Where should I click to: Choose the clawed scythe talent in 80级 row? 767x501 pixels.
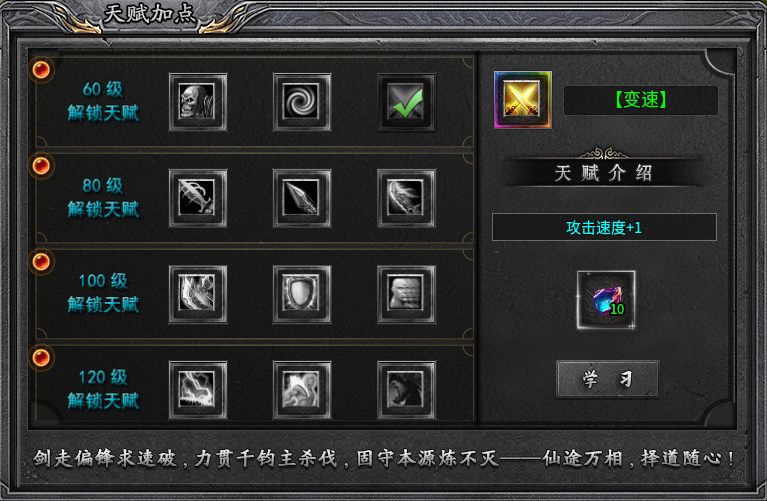198,198
